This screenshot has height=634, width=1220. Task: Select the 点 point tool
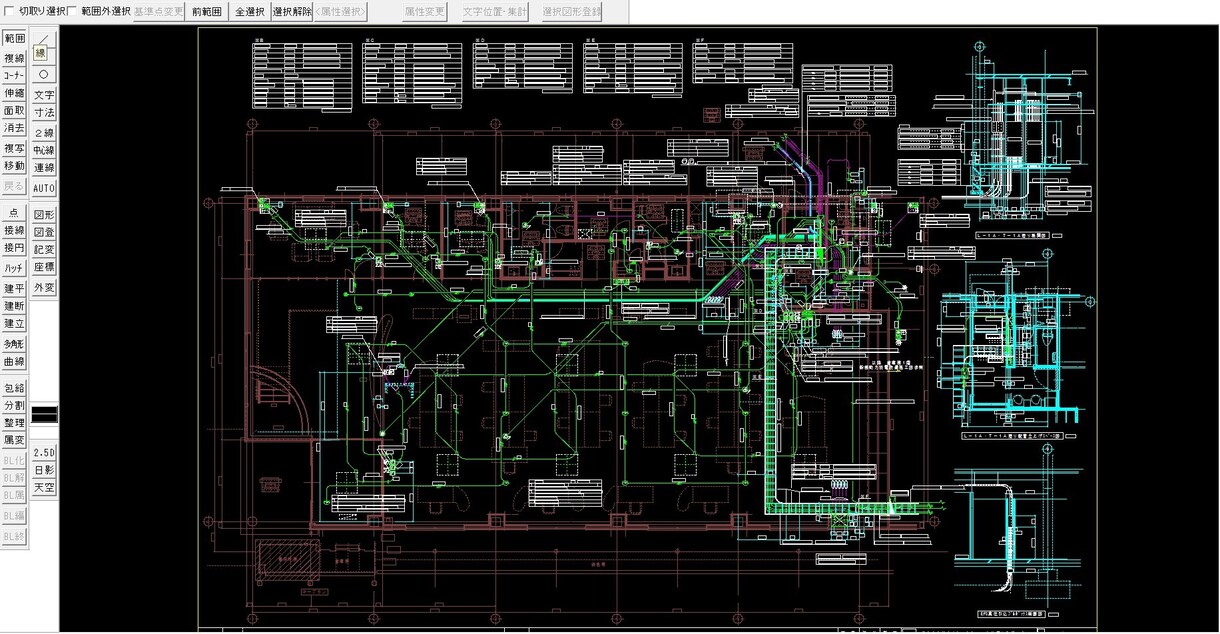(x=14, y=213)
